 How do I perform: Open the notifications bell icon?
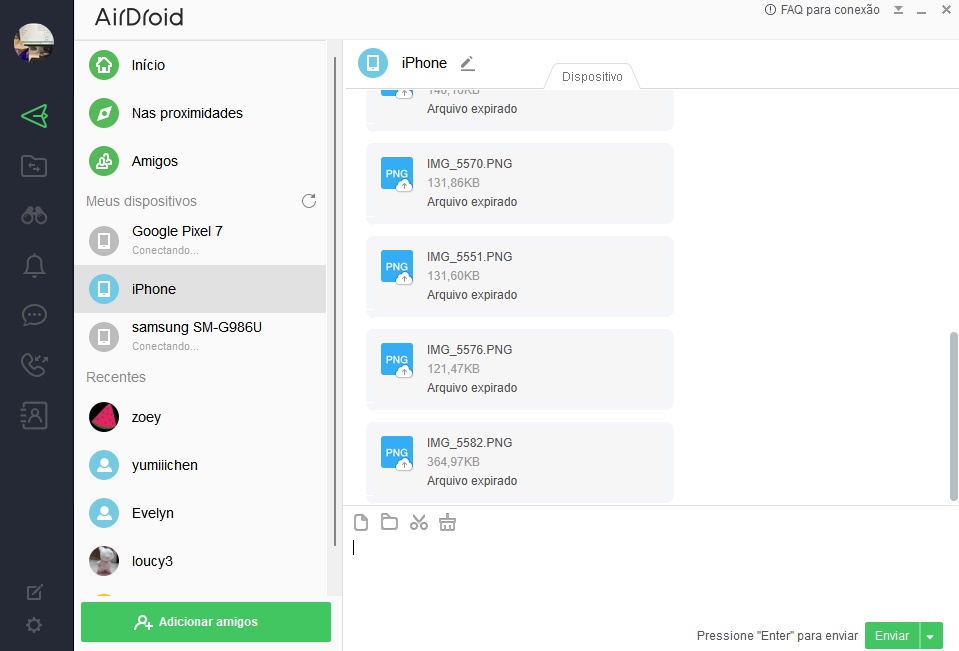[x=35, y=265]
